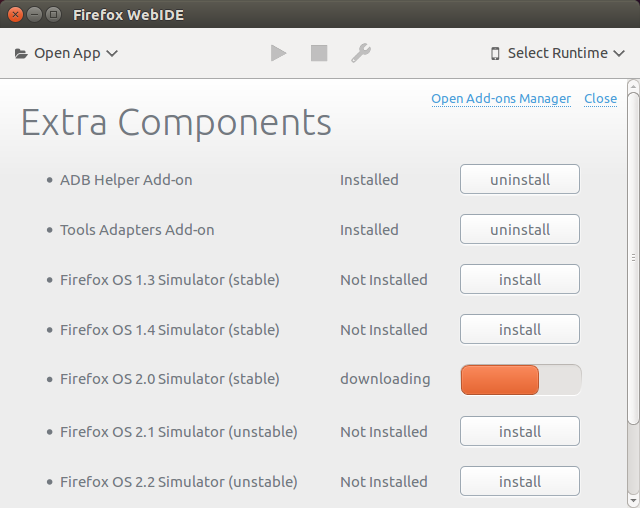Click the Play (run app) icon
This screenshot has height=508, width=640.
click(x=278, y=53)
